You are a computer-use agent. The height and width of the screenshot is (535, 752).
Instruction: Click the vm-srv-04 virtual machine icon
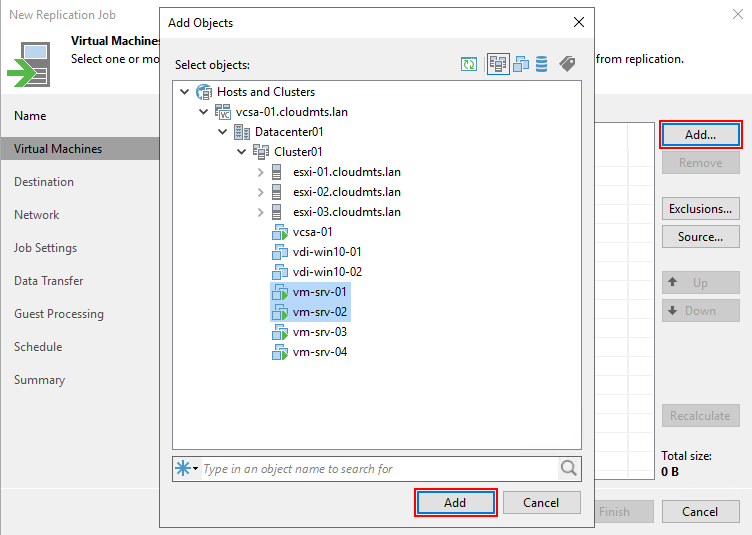[x=280, y=352]
